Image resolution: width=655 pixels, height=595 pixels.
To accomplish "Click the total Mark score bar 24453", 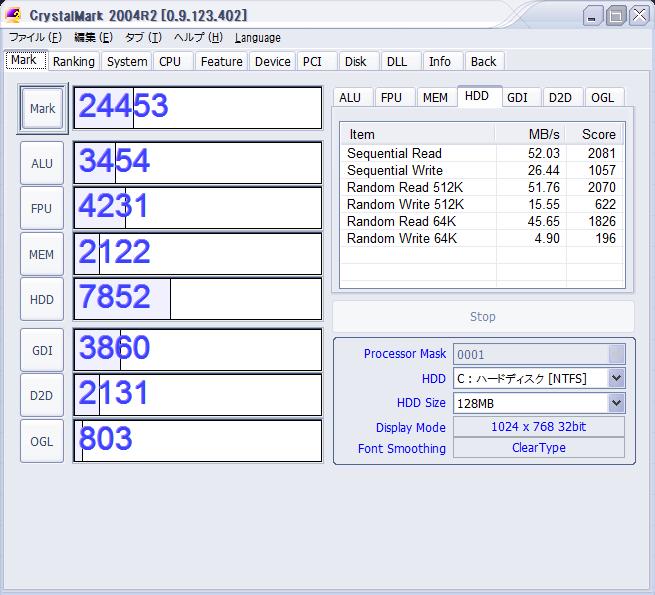I will tap(198, 108).
